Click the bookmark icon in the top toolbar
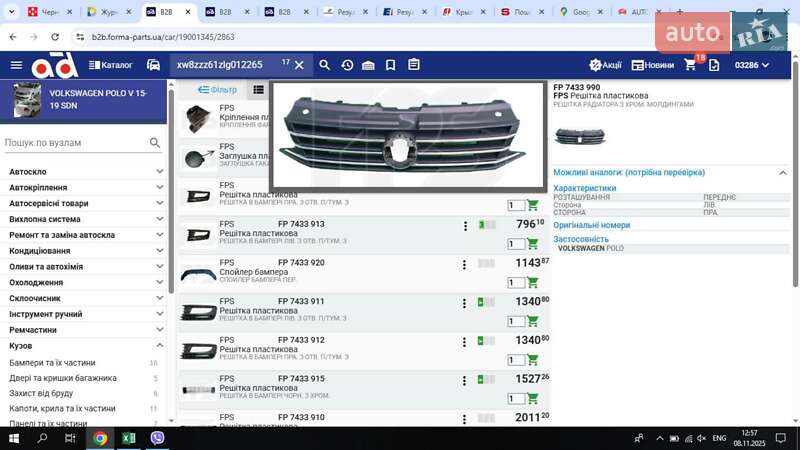Screen dimensions: 800x450 390,65
